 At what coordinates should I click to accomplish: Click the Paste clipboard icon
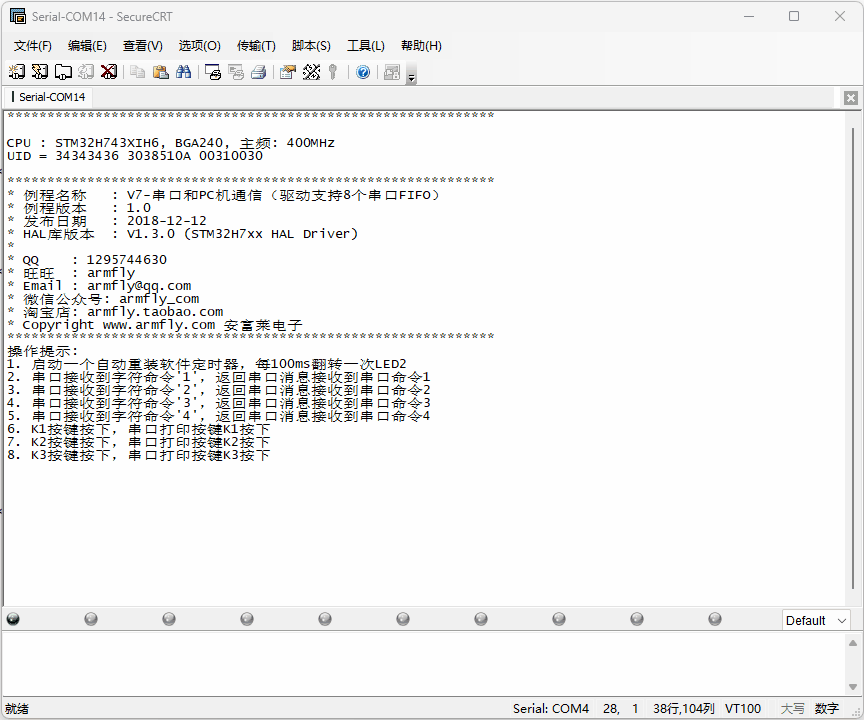(x=160, y=72)
